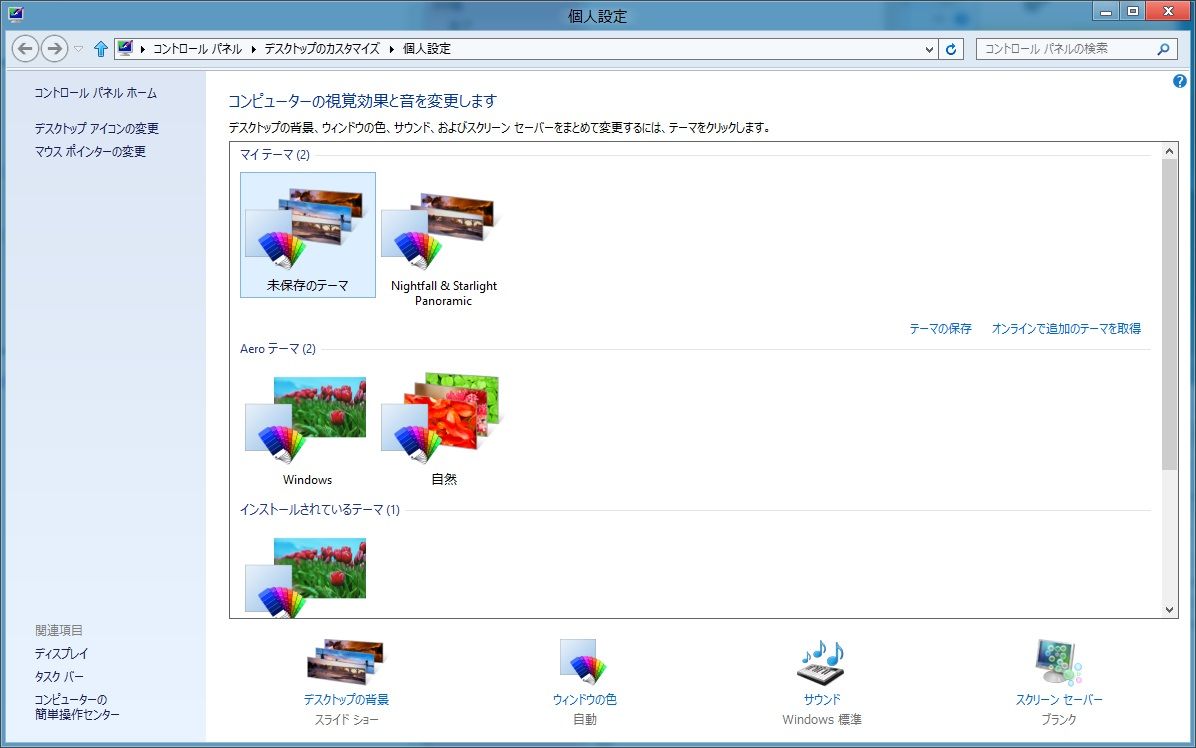Image resolution: width=1196 pixels, height=748 pixels.
Task: Click the theme list scroll down arrow
Action: [x=1169, y=609]
